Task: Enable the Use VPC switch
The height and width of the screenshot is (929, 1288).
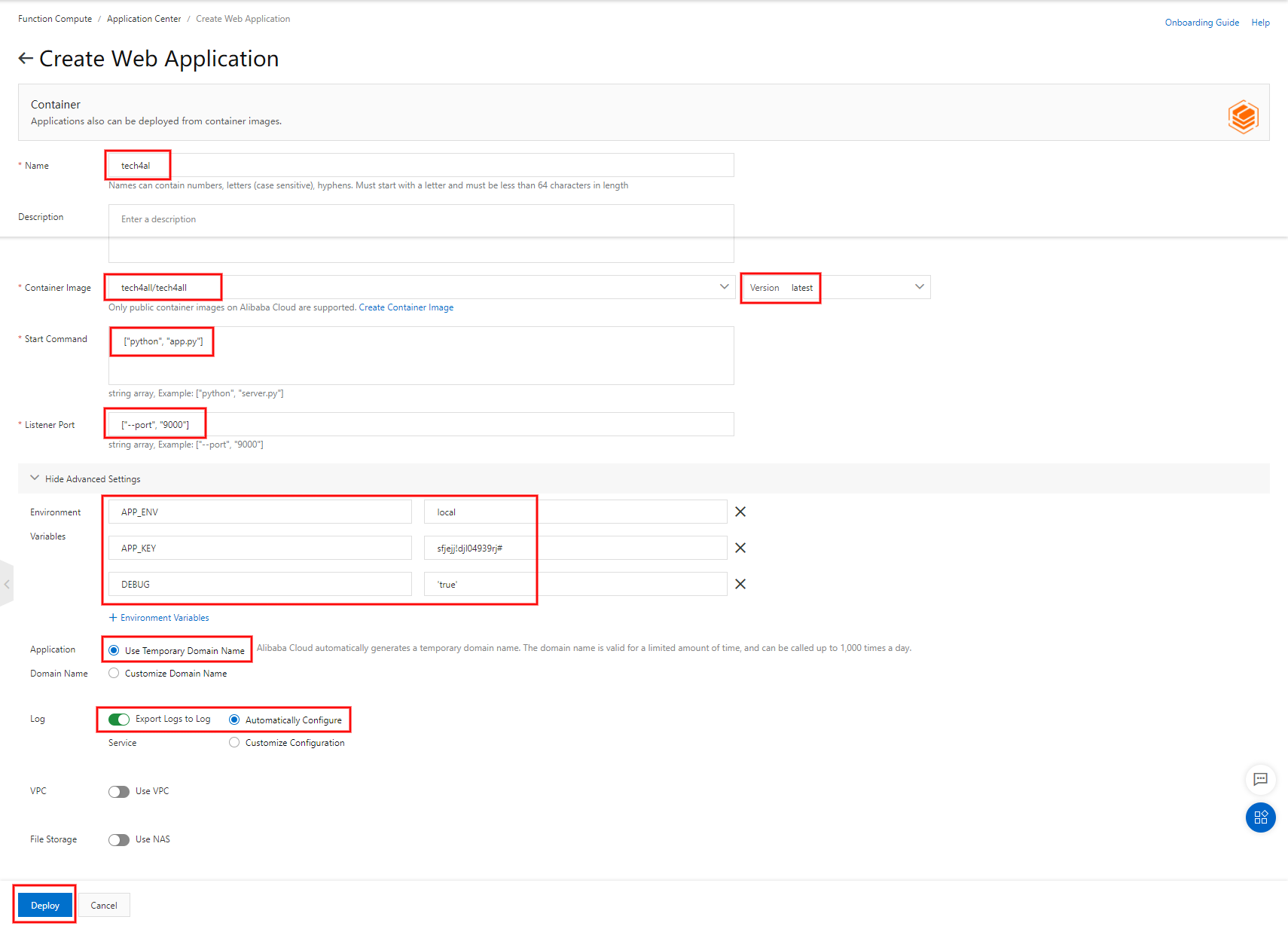Action: click(x=119, y=792)
